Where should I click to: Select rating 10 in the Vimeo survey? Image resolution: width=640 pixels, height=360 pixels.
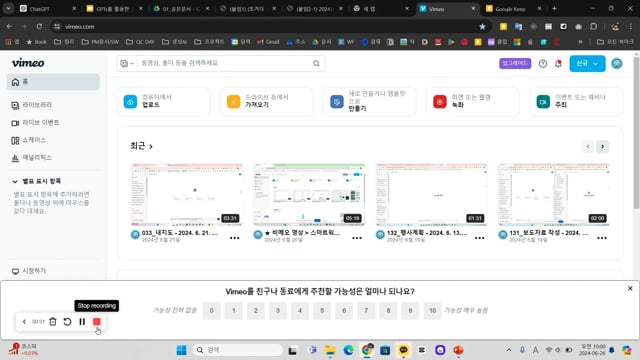[432, 311]
